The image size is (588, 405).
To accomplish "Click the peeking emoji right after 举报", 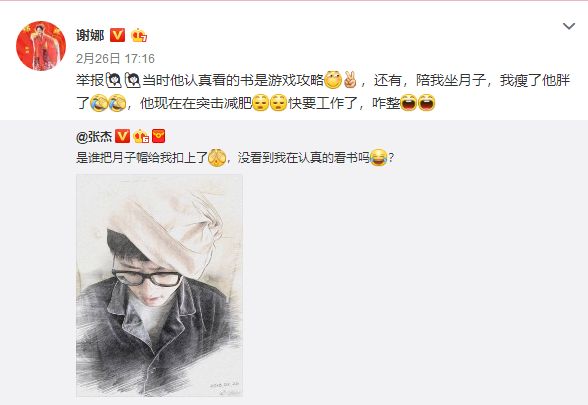I will click(114, 80).
